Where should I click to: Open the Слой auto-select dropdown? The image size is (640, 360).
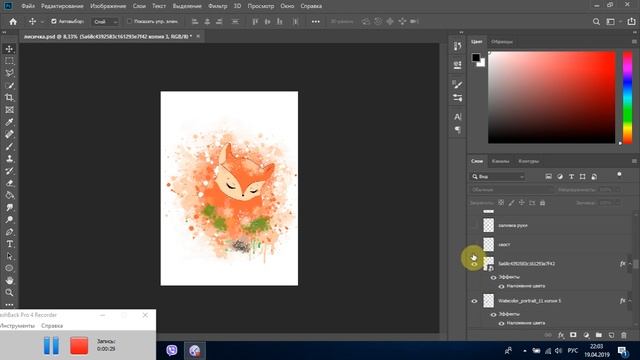[x=105, y=22]
